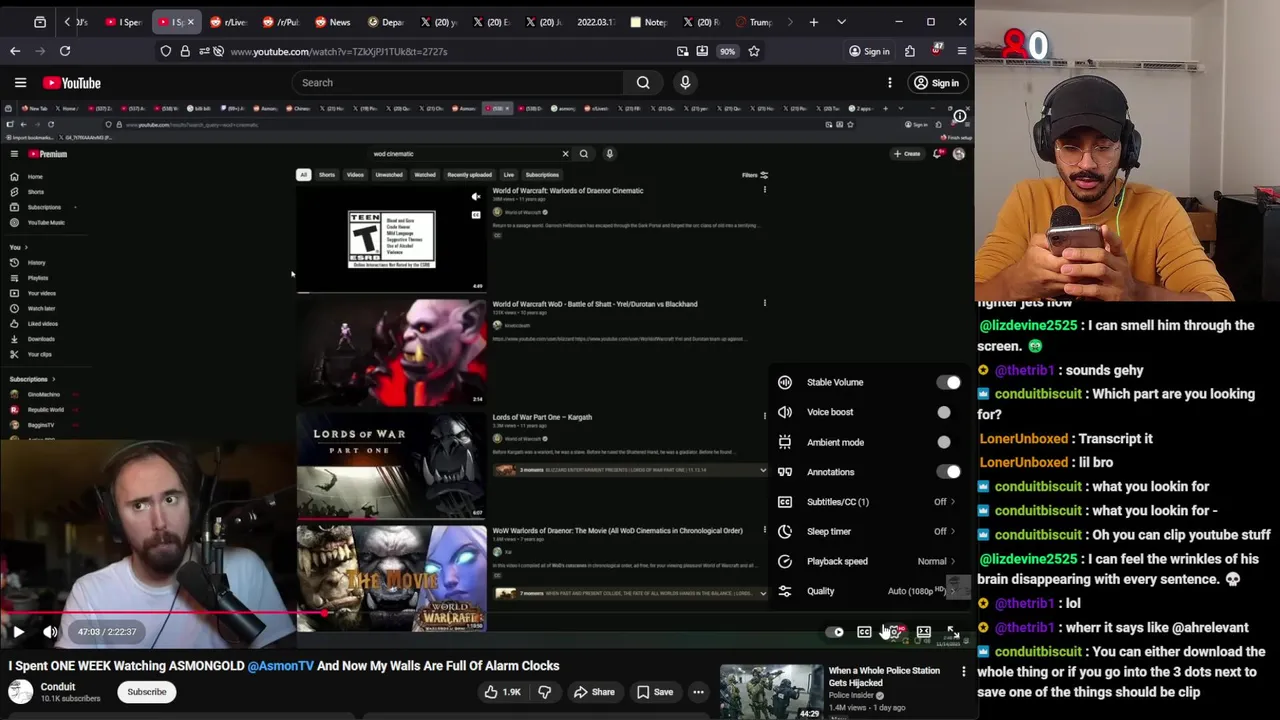
Task: Mute the video volume
Action: coord(50,631)
